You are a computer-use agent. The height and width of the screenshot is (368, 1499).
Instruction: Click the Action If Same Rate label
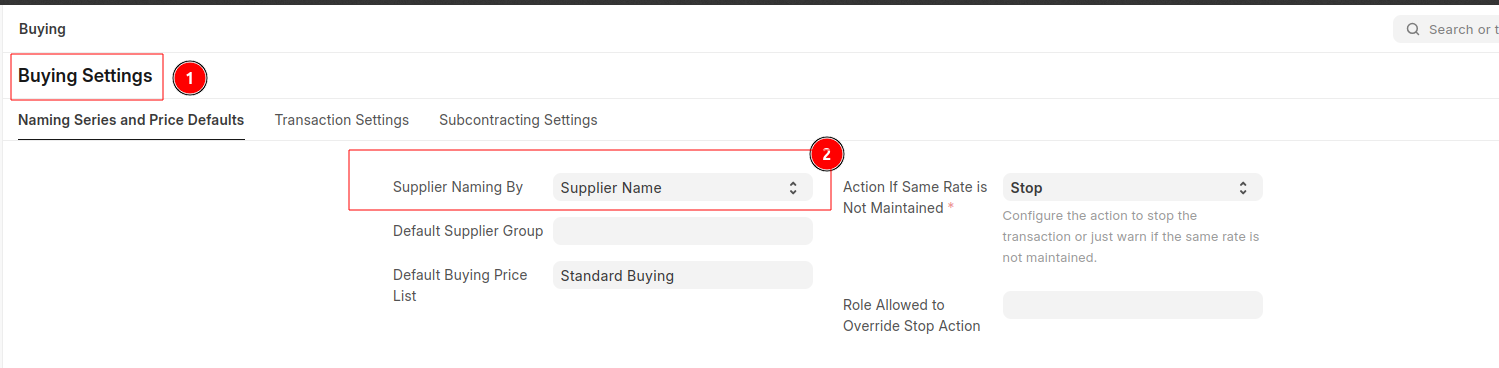click(x=915, y=197)
